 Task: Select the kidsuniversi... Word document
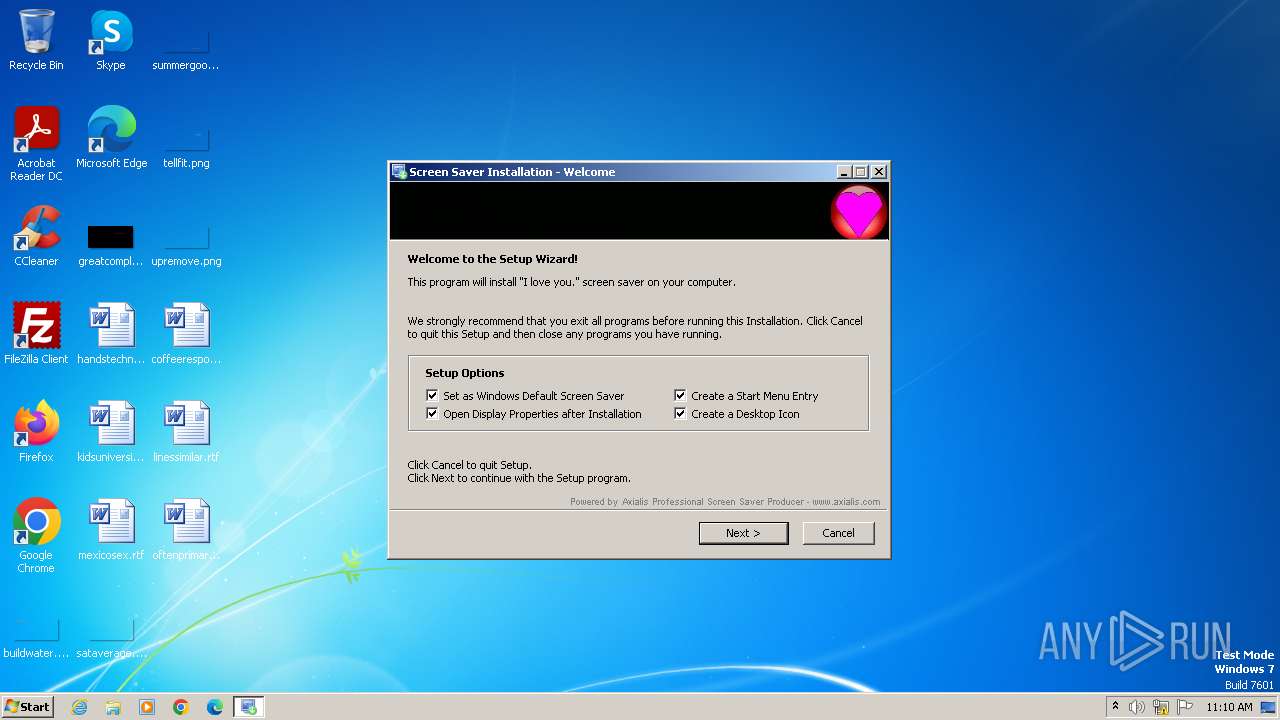point(111,432)
